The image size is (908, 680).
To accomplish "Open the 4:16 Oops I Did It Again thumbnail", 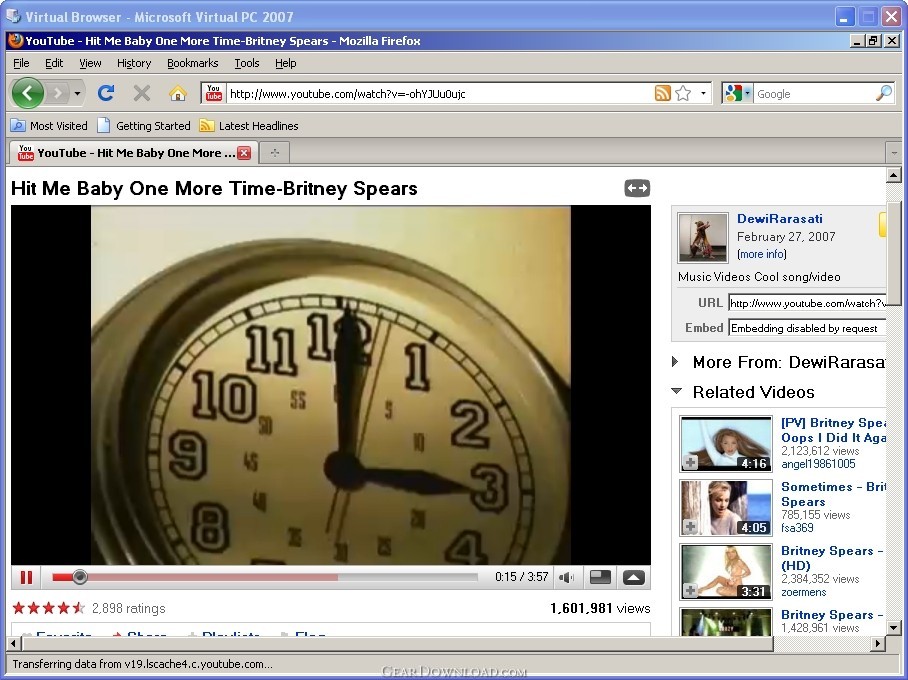I will coord(726,444).
